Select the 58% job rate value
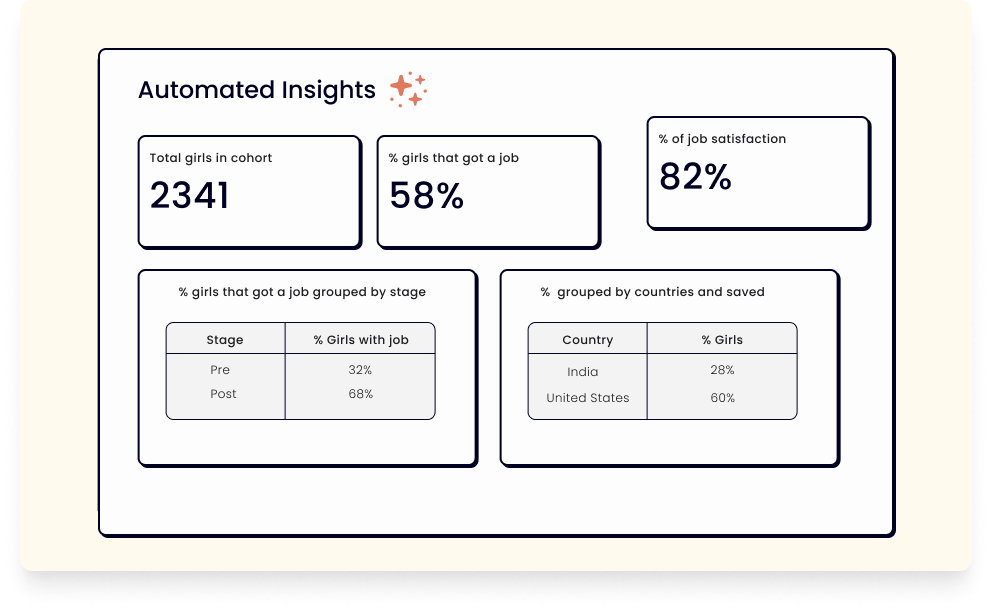Image resolution: width=992 pixels, height=611 pixels. tap(426, 195)
